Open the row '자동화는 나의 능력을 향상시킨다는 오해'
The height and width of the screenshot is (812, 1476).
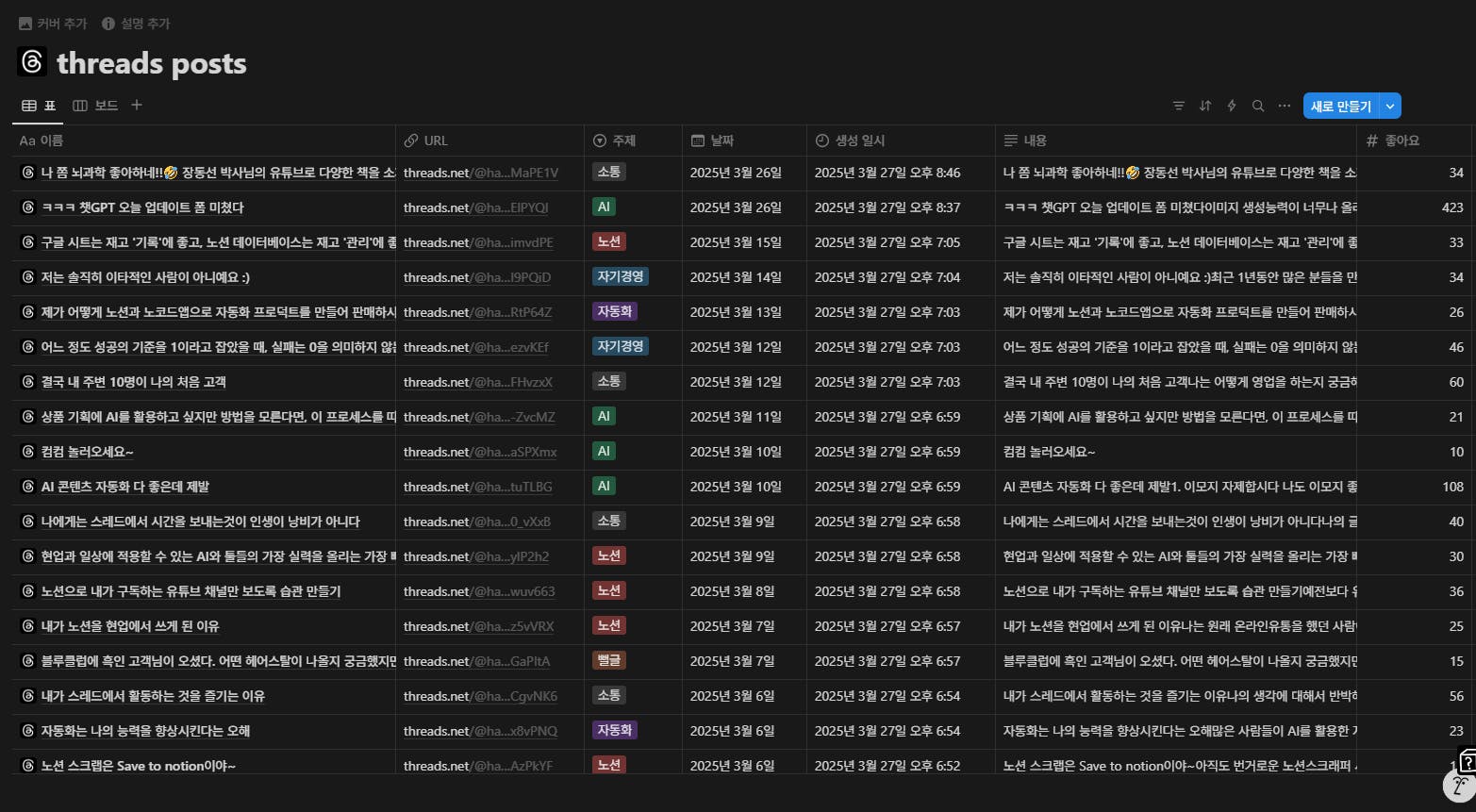tap(145, 731)
